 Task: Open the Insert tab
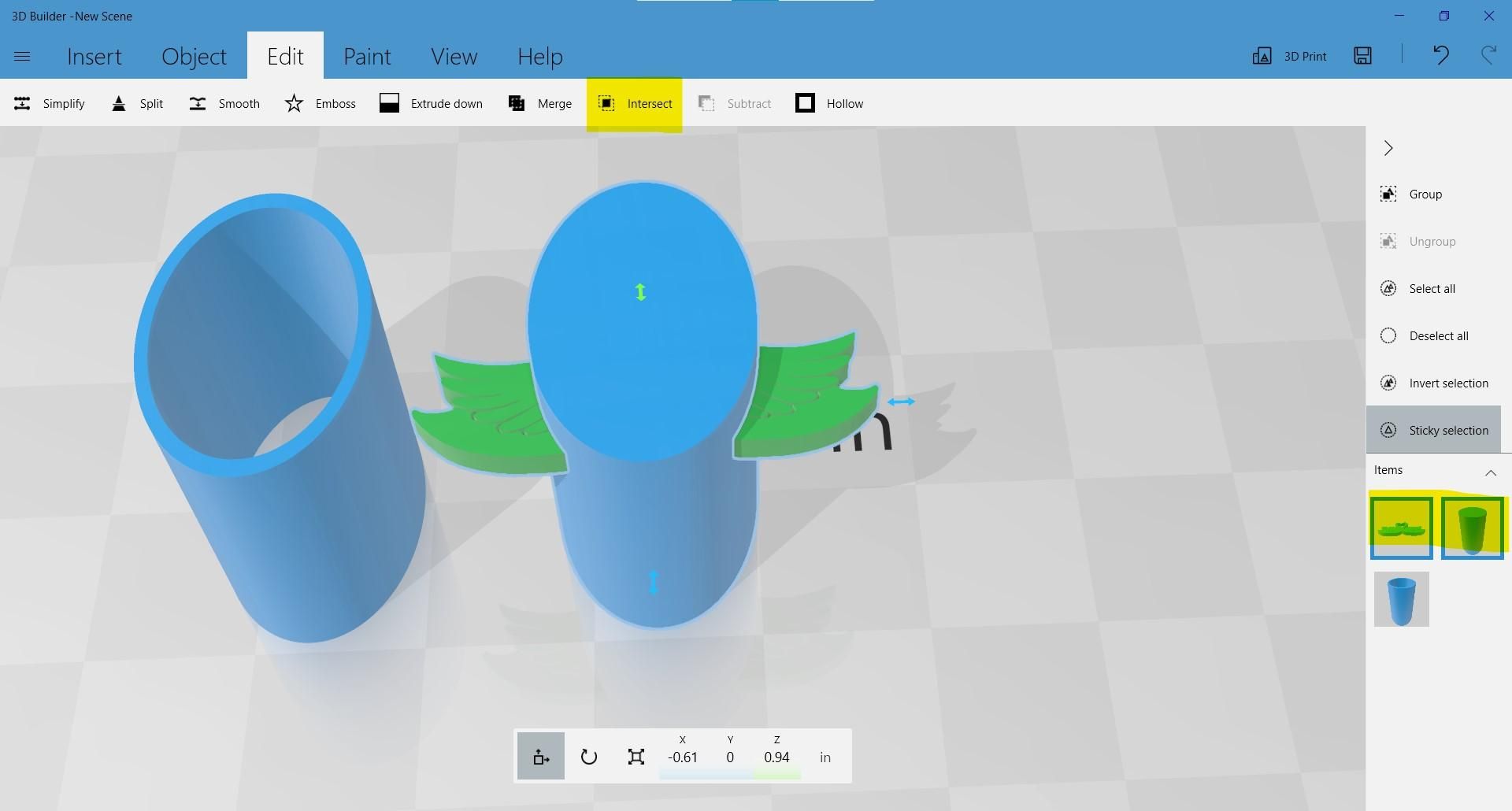pyautogui.click(x=94, y=56)
